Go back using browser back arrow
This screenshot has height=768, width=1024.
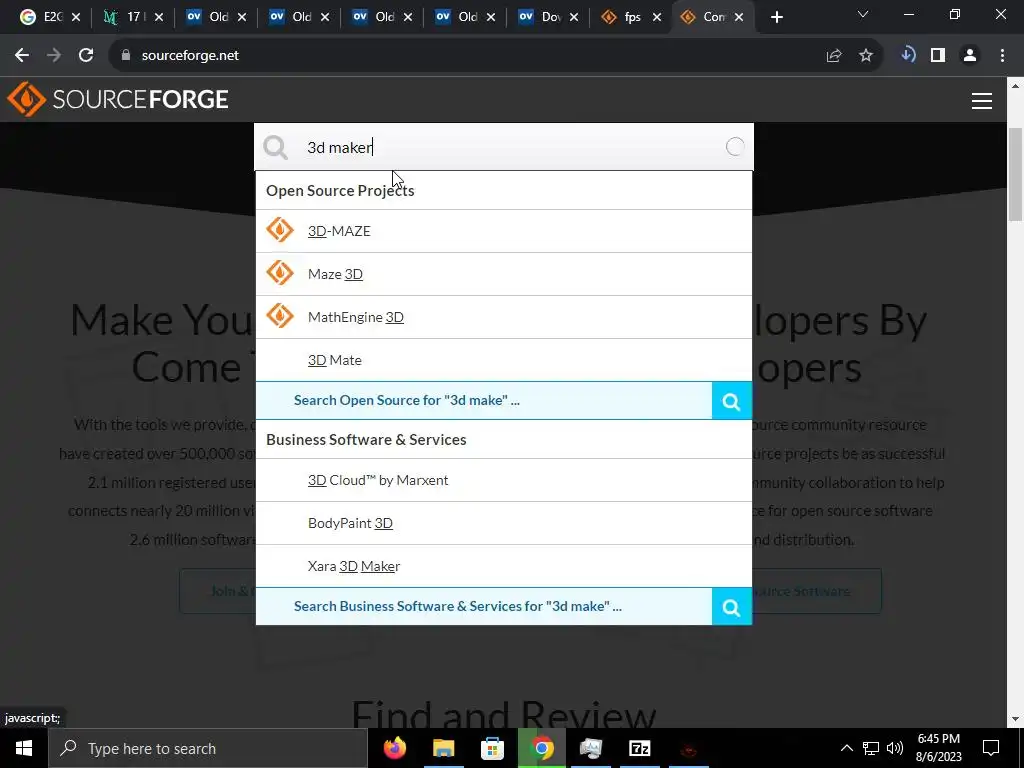click(22, 56)
